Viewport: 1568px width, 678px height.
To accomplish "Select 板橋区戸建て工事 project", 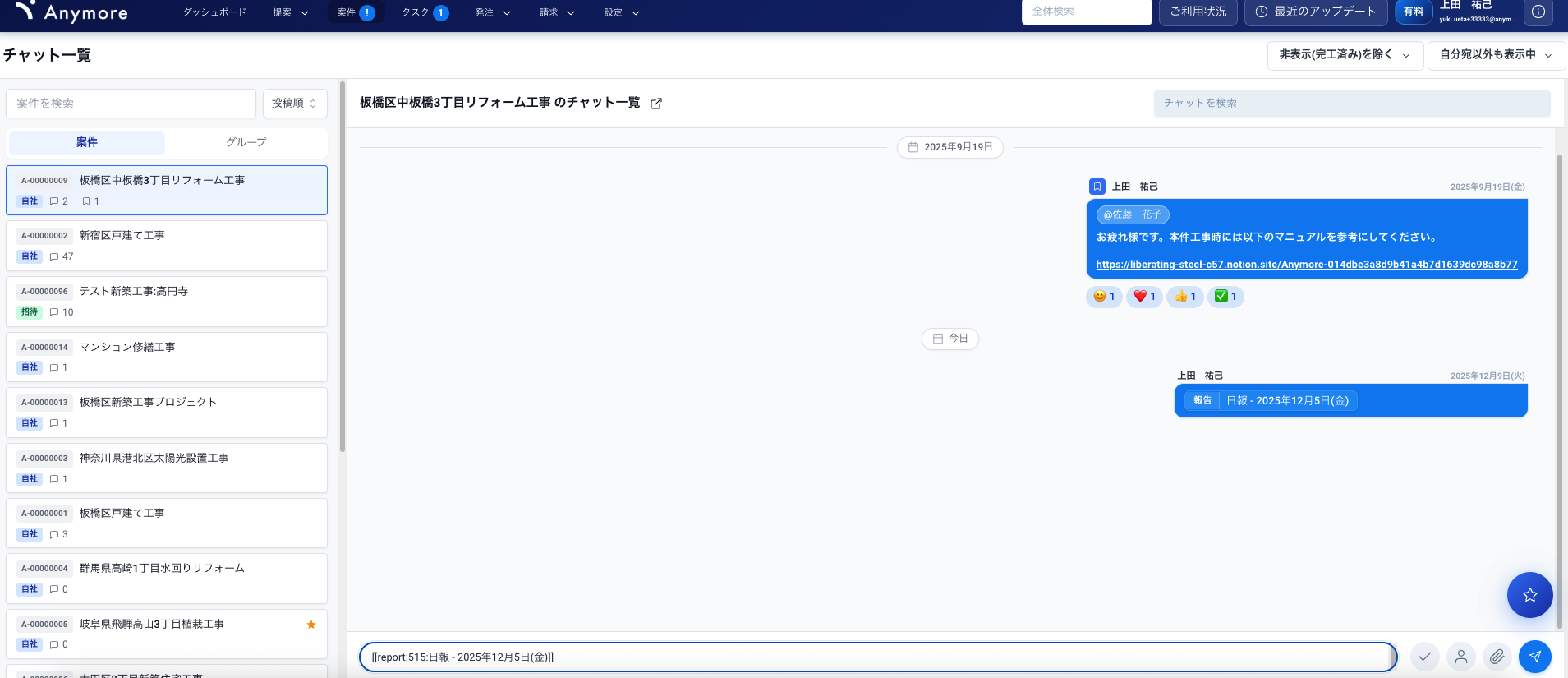I will tap(167, 523).
